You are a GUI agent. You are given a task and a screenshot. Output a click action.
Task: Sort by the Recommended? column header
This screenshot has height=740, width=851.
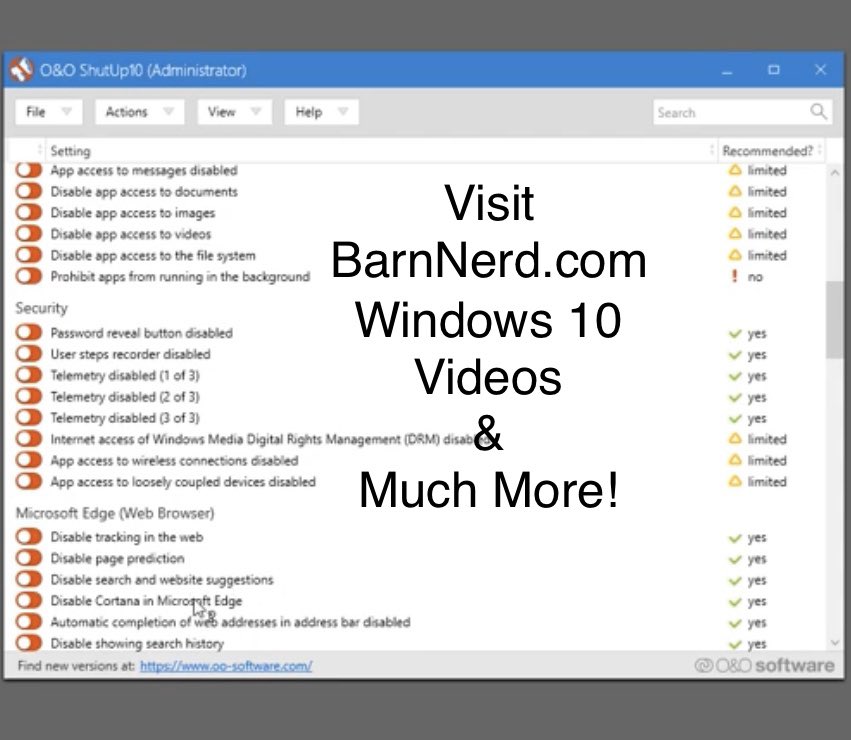(x=767, y=151)
